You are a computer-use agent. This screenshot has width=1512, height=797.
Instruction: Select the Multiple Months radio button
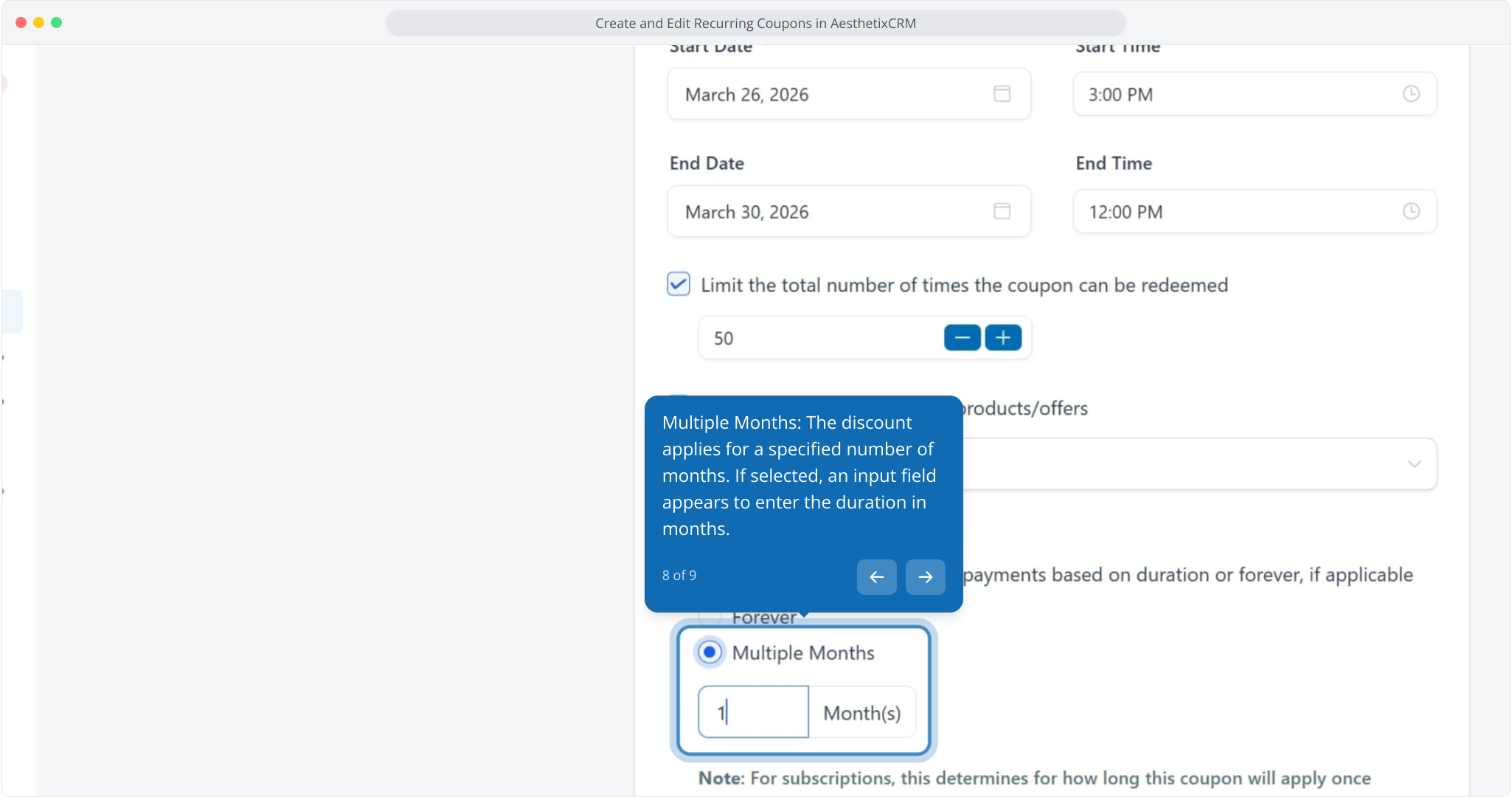(x=710, y=652)
